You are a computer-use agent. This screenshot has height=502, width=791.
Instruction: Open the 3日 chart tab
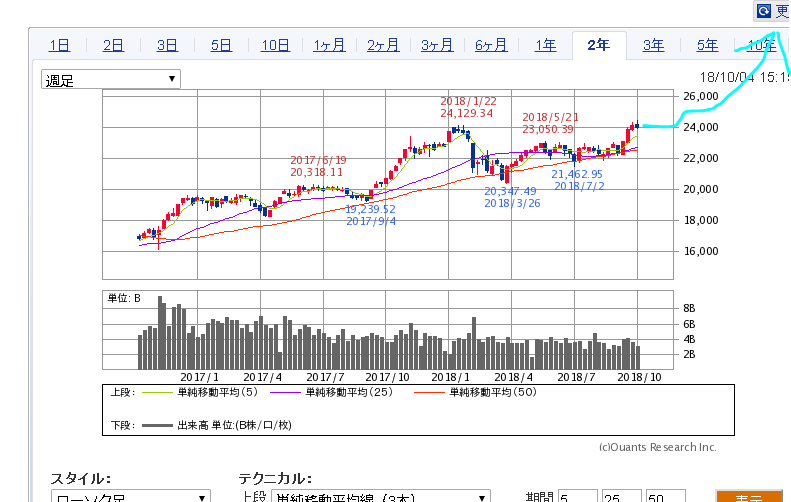(167, 45)
